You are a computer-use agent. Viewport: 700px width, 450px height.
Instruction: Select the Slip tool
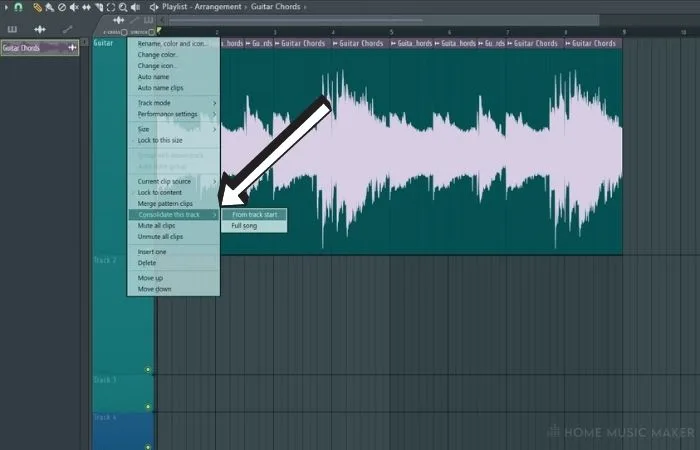click(86, 7)
